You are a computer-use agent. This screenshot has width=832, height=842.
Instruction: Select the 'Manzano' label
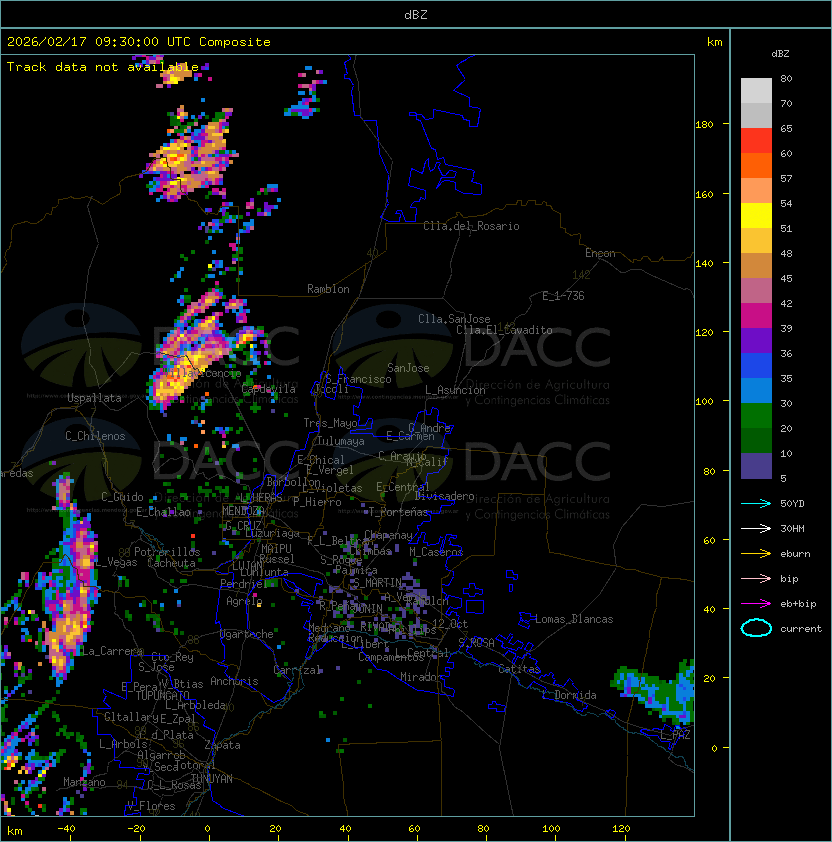(84, 782)
